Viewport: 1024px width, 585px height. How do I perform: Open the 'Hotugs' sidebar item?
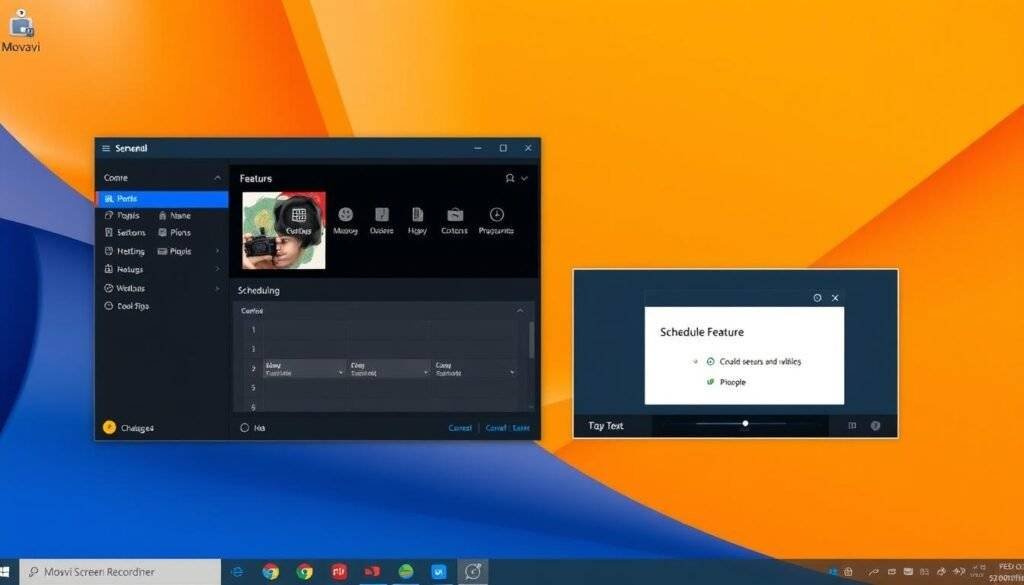124,269
